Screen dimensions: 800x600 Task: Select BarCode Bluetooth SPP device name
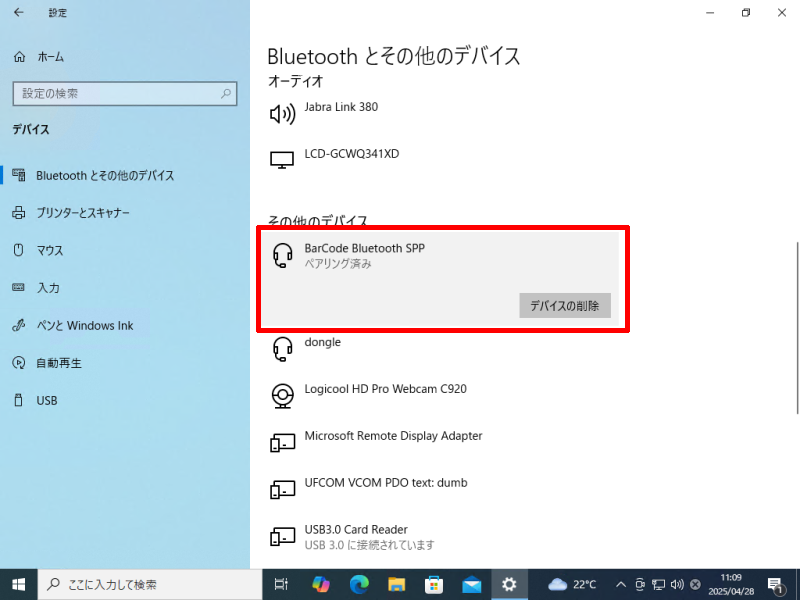coord(364,248)
